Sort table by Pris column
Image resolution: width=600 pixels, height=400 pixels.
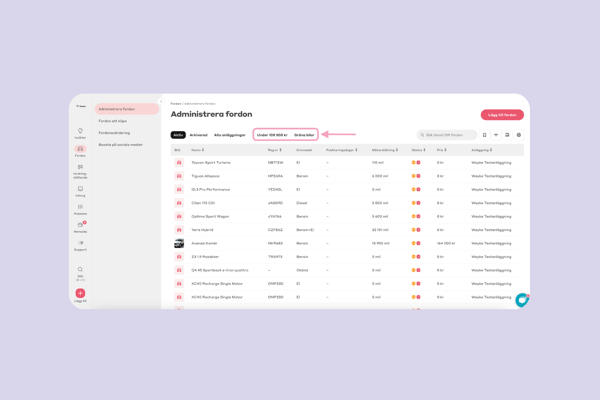point(440,150)
